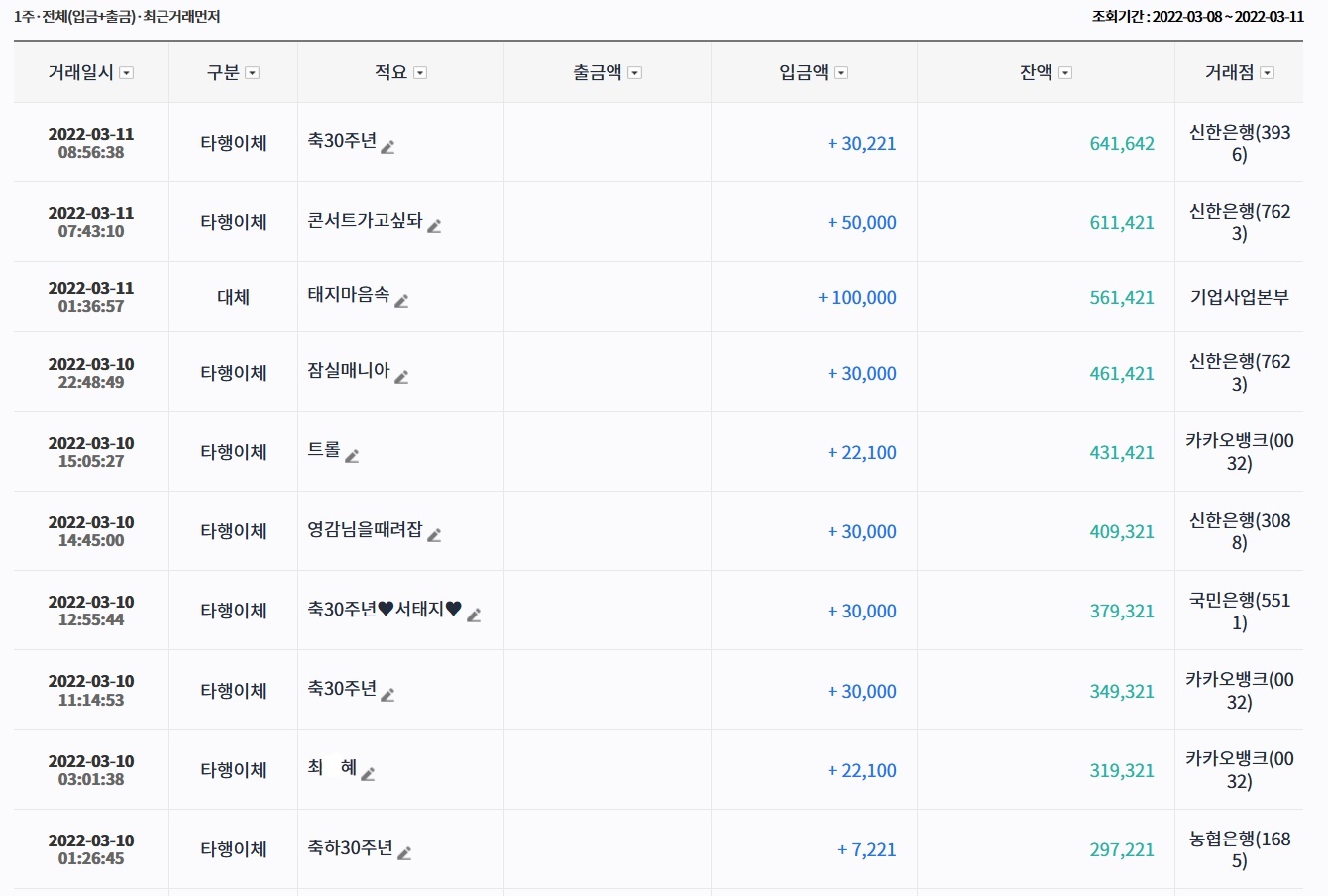
Task: Open 거래점 column filter dropdown
Action: tap(1267, 73)
